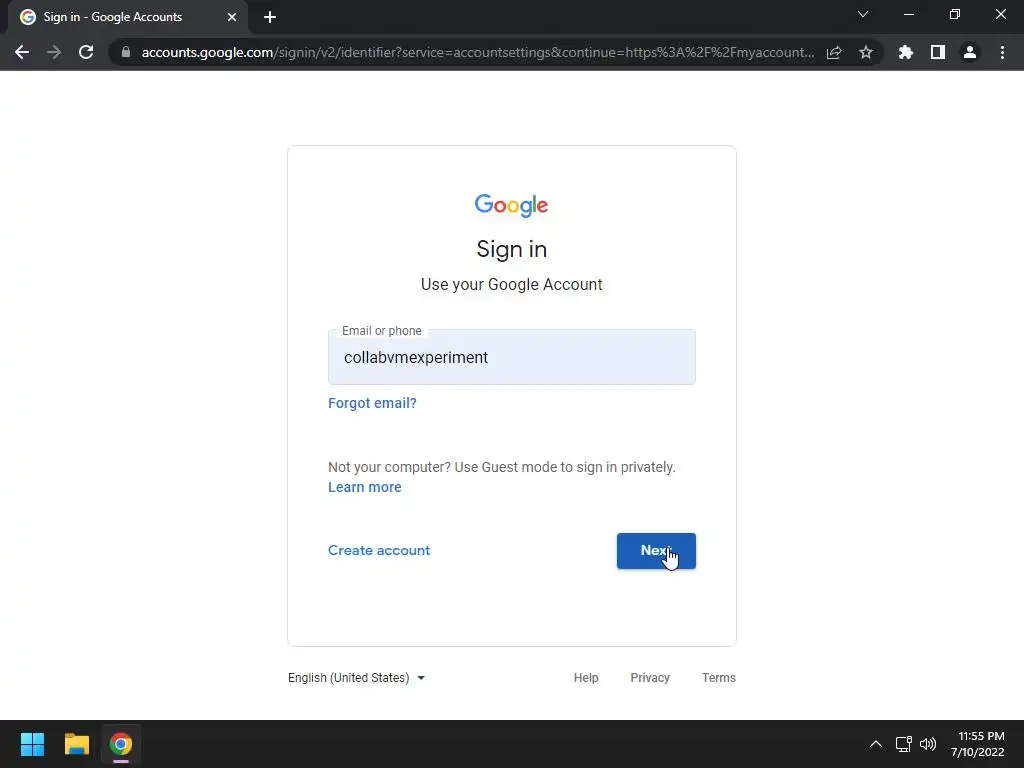Click the Create account link

tap(379, 551)
